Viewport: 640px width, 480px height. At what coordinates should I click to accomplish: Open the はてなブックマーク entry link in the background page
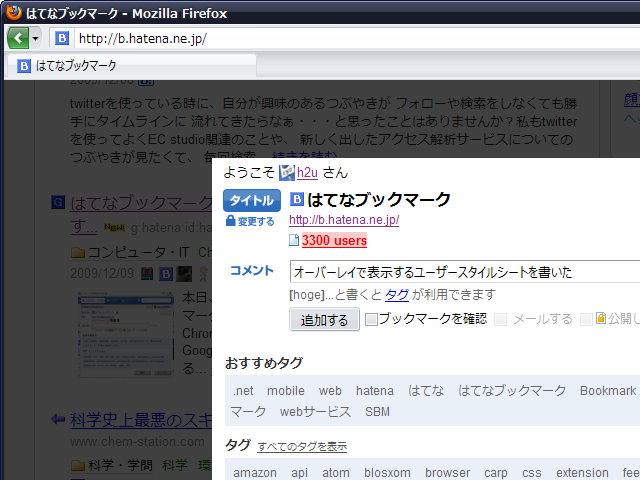(141, 203)
